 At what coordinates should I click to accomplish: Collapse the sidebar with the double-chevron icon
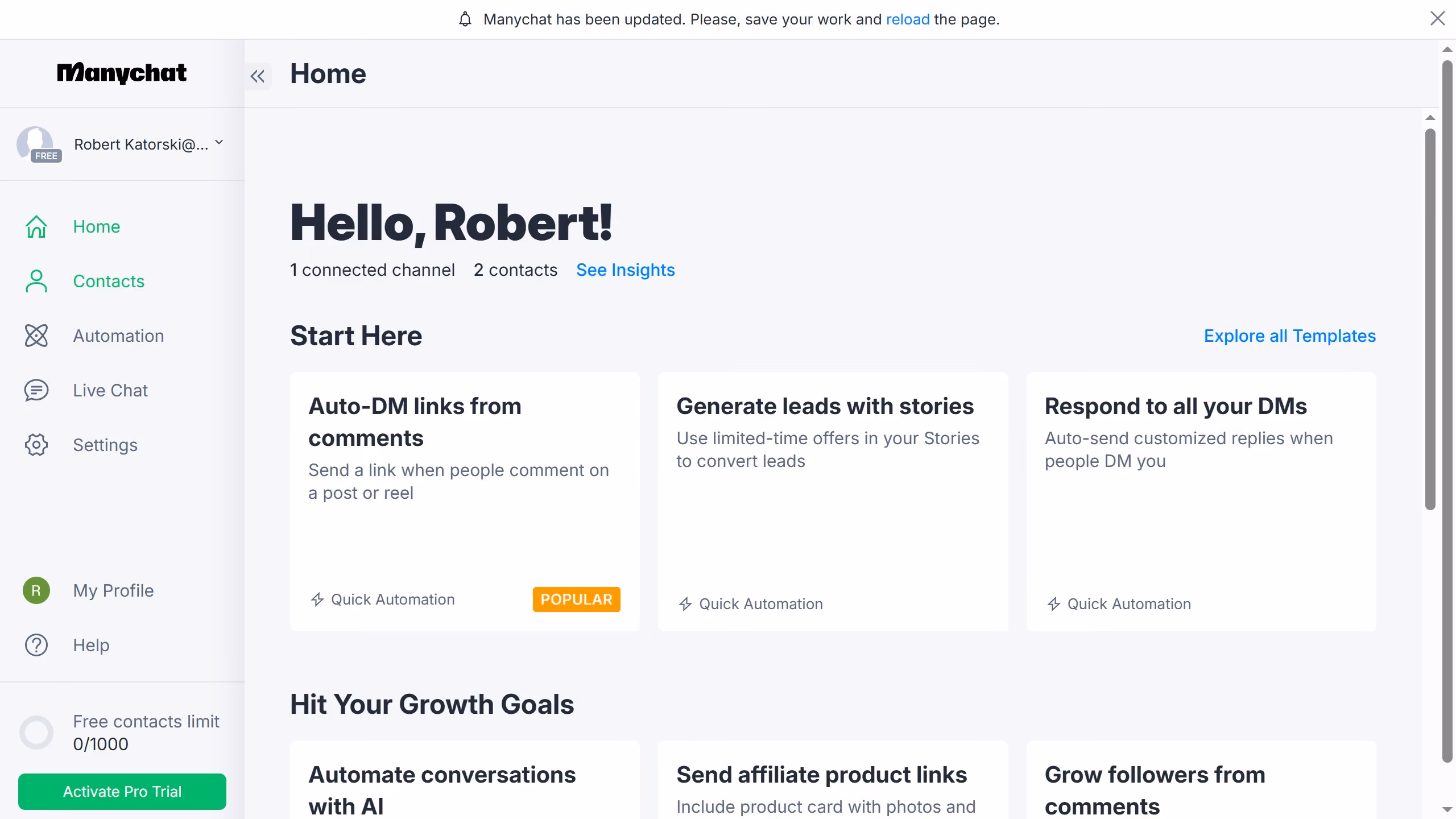(258, 76)
